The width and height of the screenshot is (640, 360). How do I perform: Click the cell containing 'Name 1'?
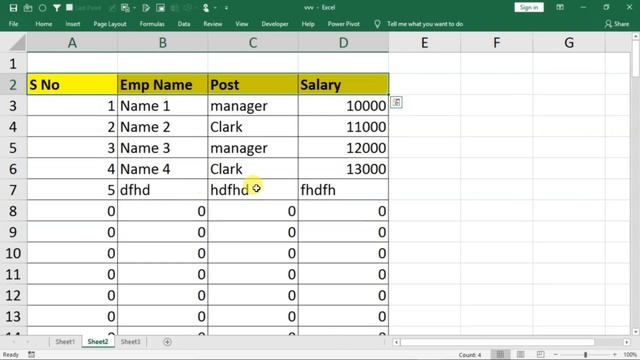[x=162, y=106]
